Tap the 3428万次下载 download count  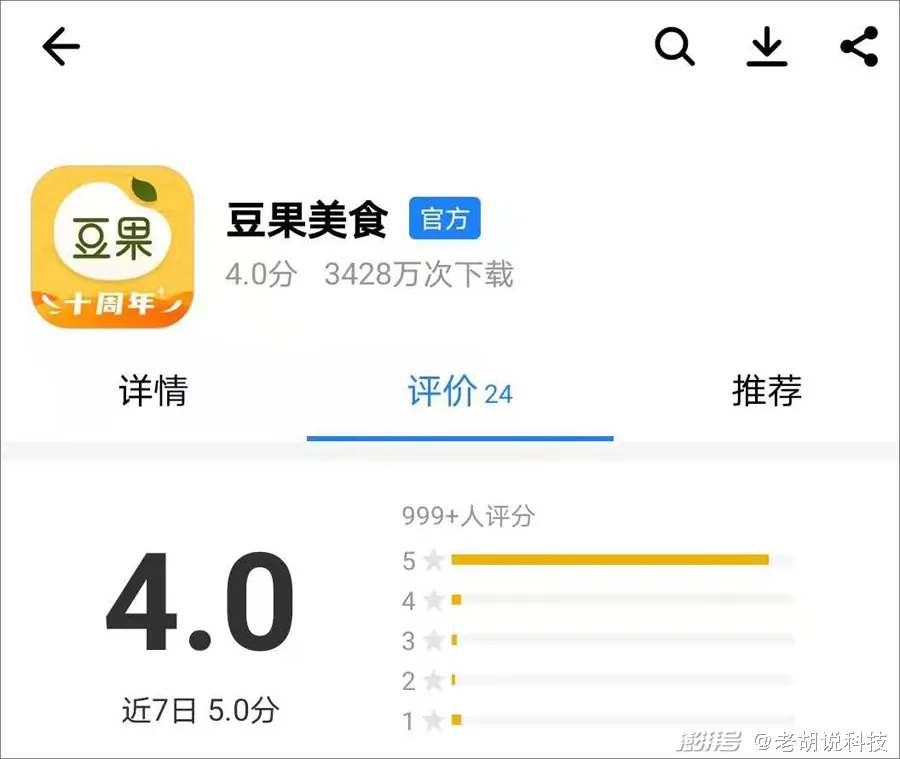[419, 274]
